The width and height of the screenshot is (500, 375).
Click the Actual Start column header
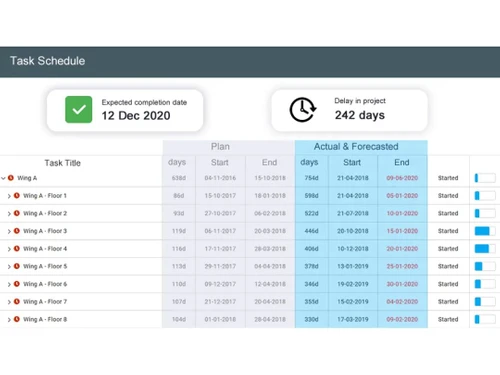point(352,163)
